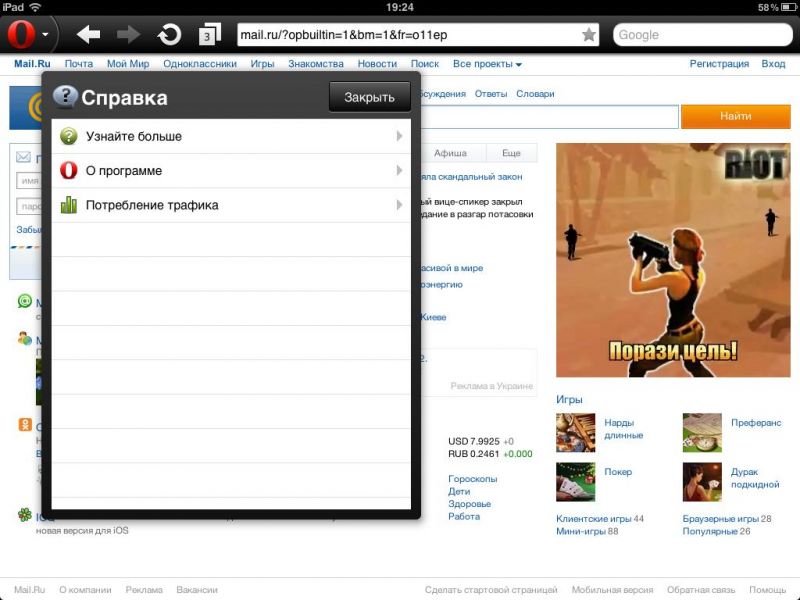
Task: Select О программе in the help panel
Action: (124, 171)
